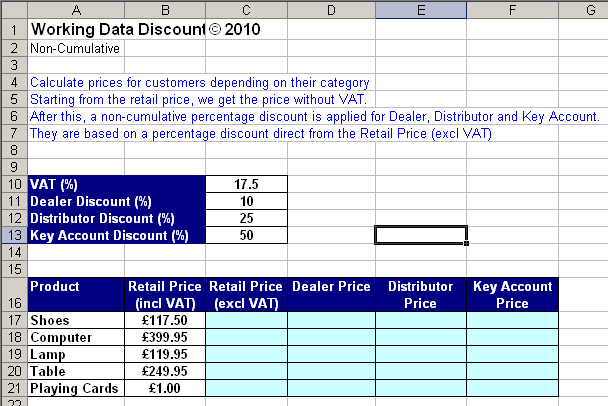The width and height of the screenshot is (608, 406).
Task: Click the 'Distributor Price' header
Action: 421,295
